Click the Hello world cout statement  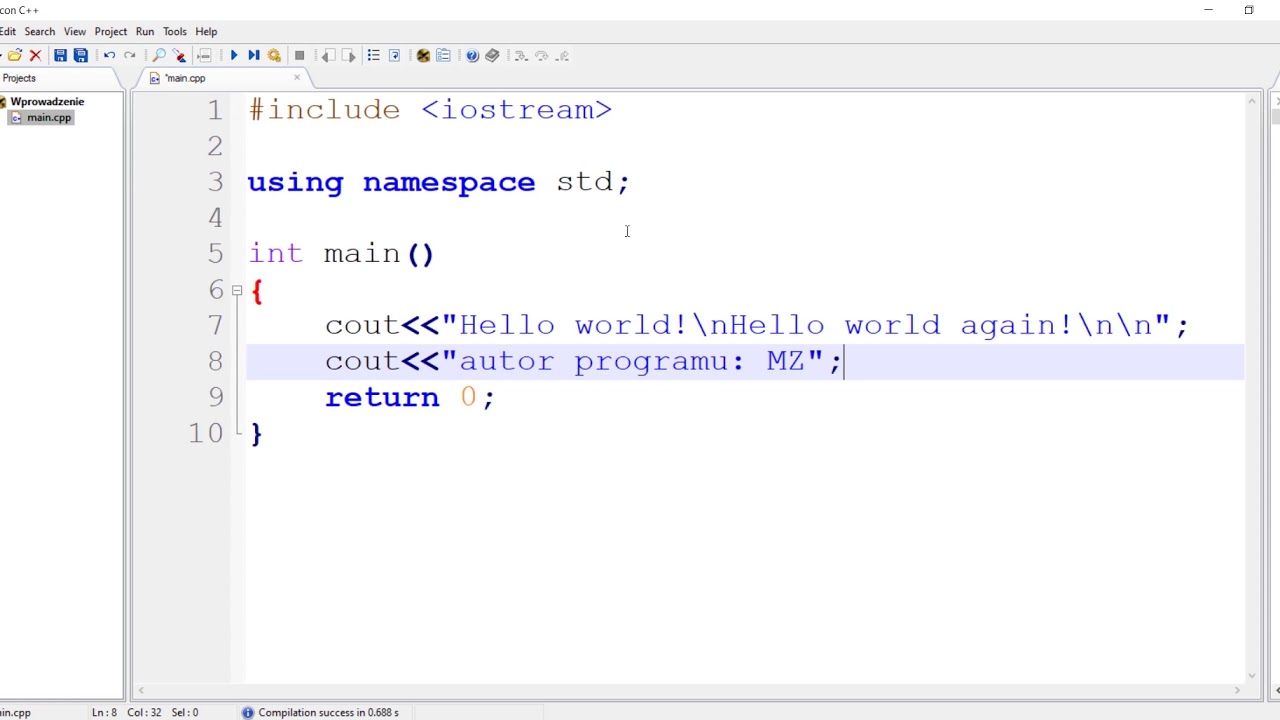756,326
